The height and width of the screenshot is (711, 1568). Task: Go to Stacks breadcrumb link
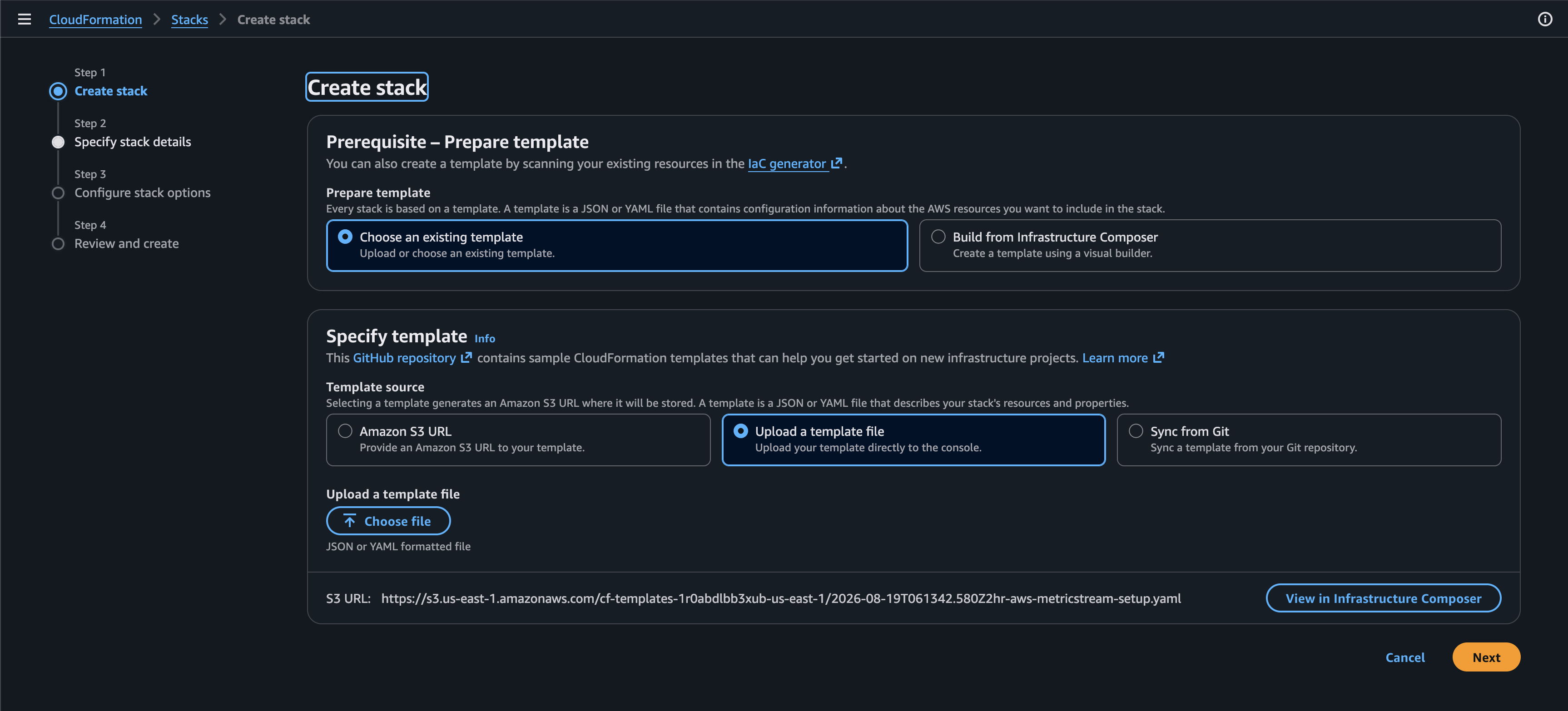tap(189, 20)
